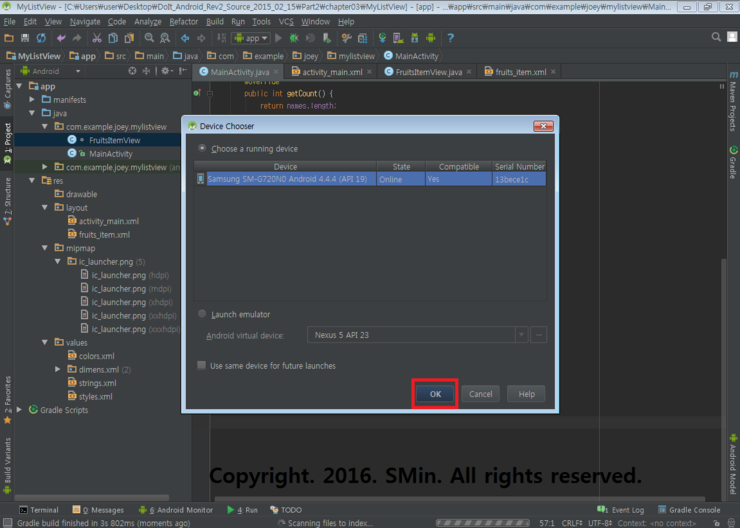740x528 pixels.
Task: Click the project panel horizontal scrollbar
Action: 92,497
